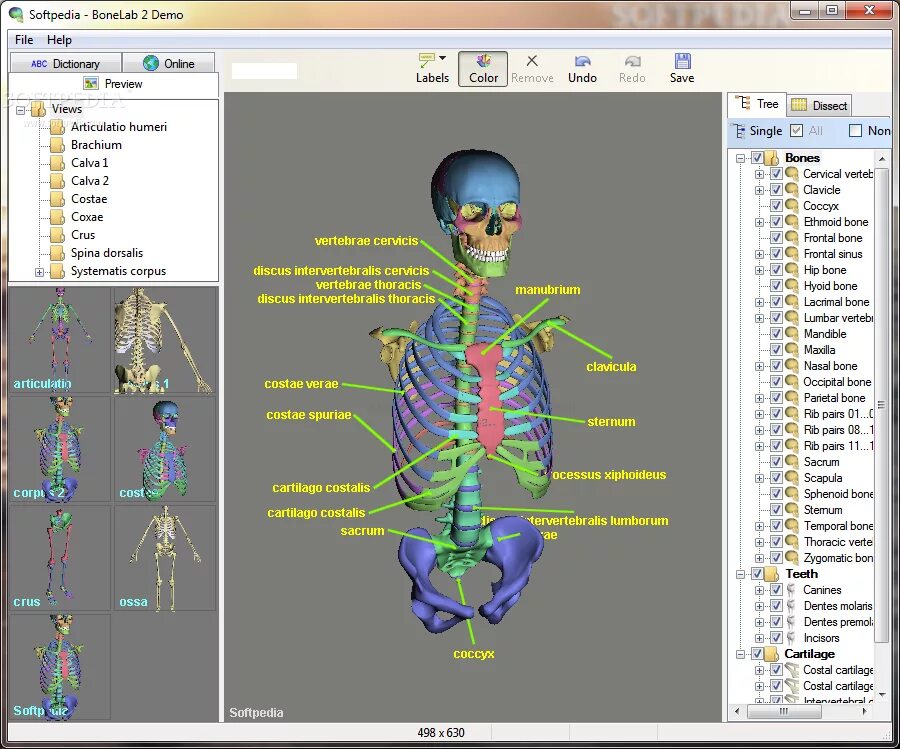Click the Preview button
Viewport: 900px width, 749px height.
114,84
